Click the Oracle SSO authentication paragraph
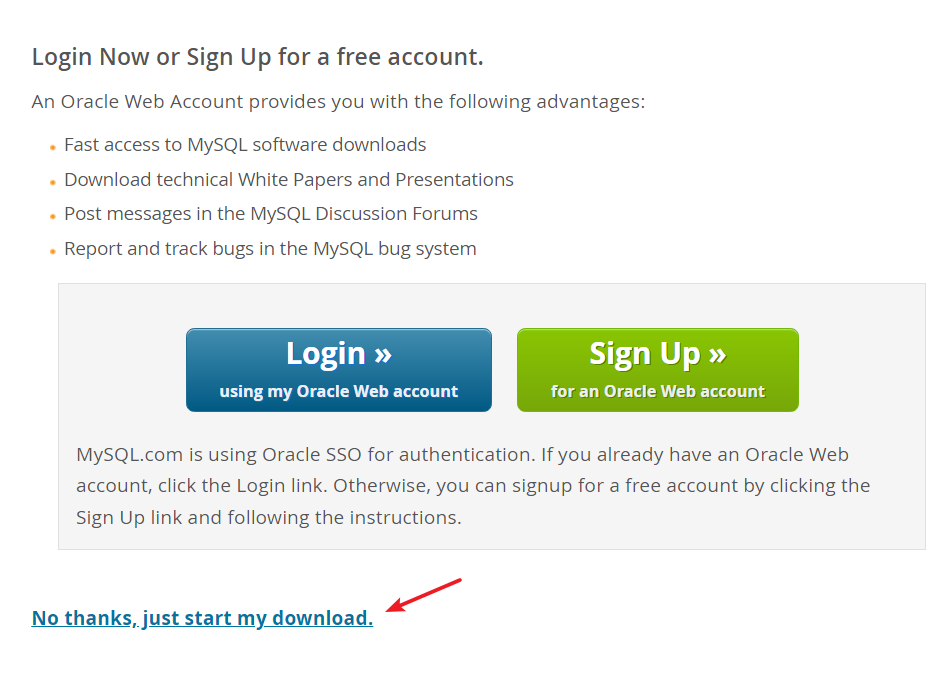This screenshot has width=939, height=693. 473,486
